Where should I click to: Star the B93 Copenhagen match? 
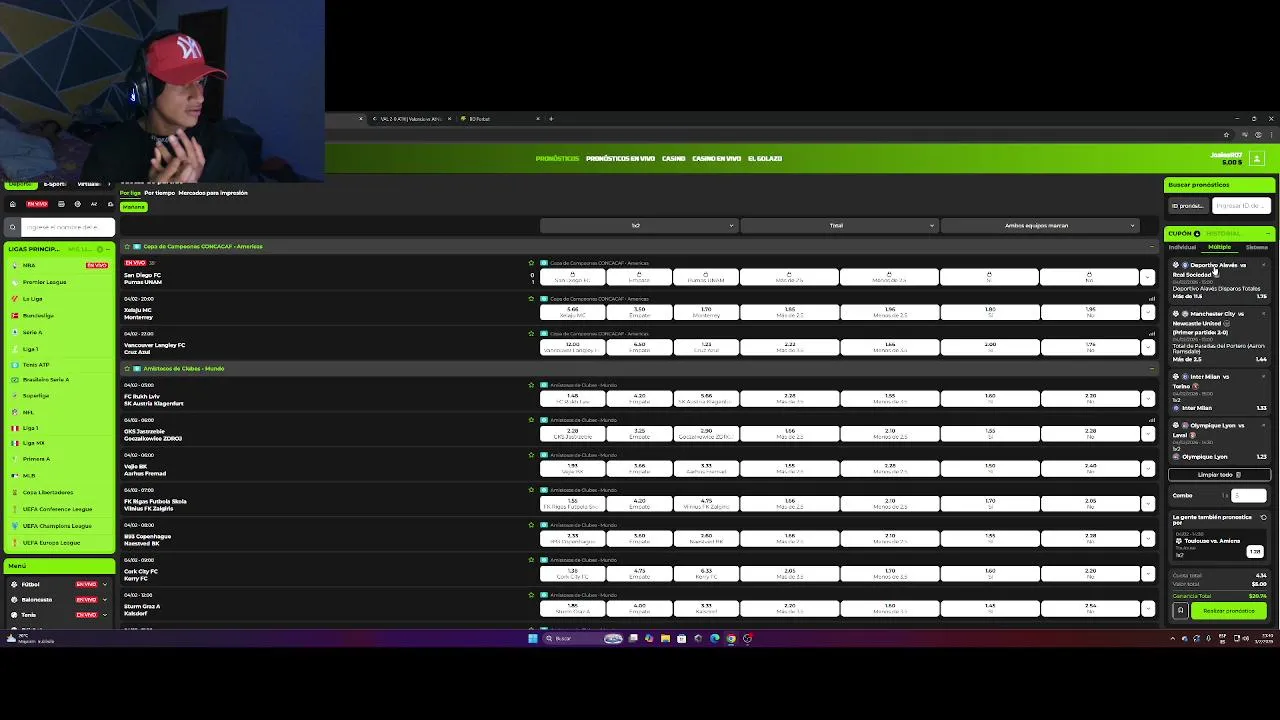click(x=532, y=525)
